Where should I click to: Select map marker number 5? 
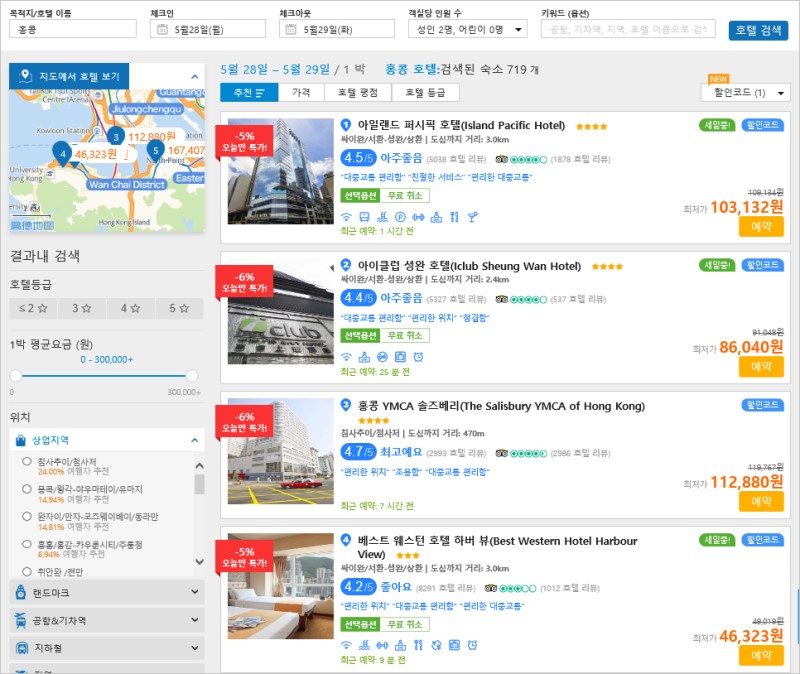pos(156,150)
